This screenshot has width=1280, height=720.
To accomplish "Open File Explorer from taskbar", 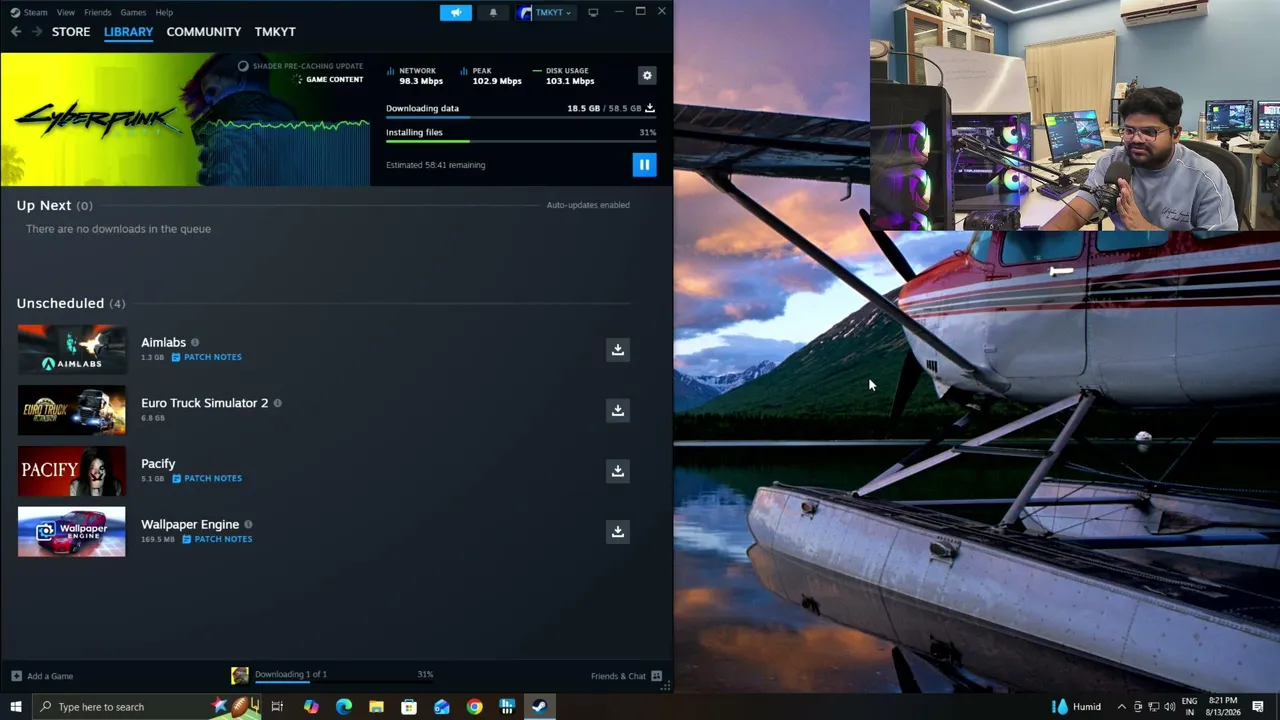I will (376, 707).
